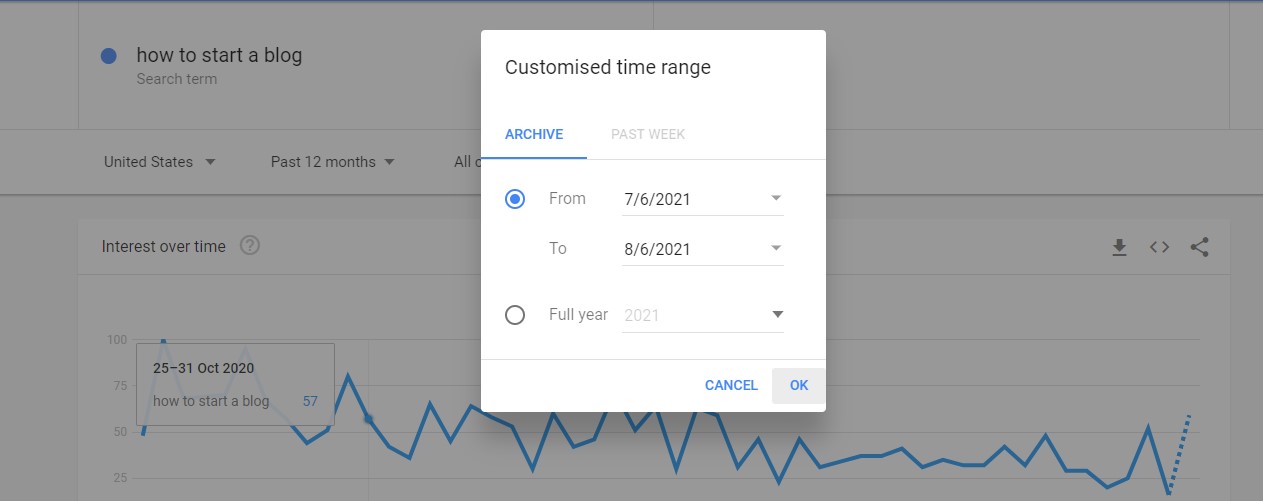Open the United States region dropdown
This screenshot has height=501, width=1263.
pyautogui.click(x=160, y=162)
